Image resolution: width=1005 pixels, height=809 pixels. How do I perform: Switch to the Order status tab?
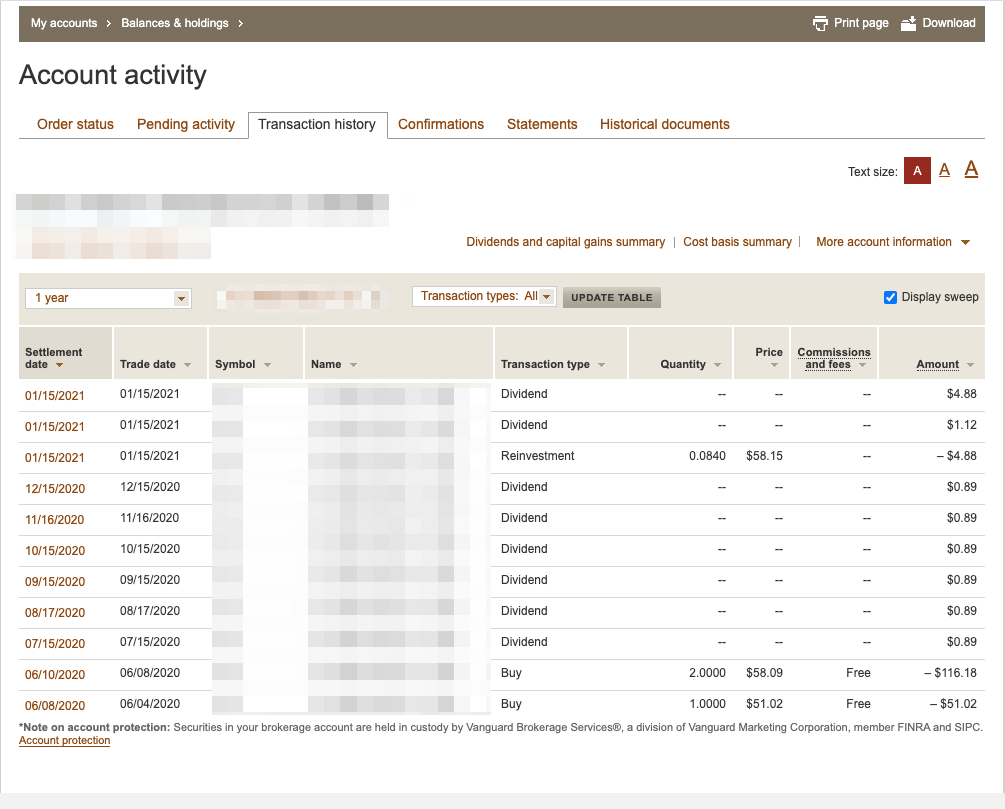click(x=75, y=124)
